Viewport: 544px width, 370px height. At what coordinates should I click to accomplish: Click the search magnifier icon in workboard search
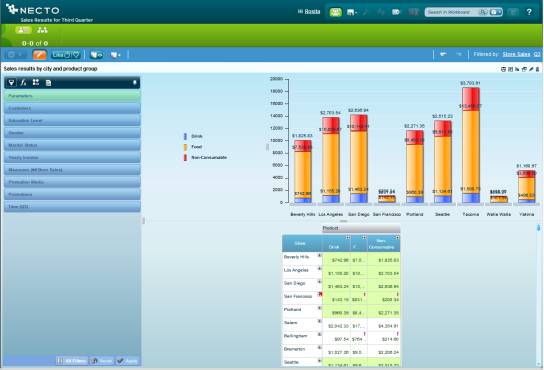pos(483,12)
